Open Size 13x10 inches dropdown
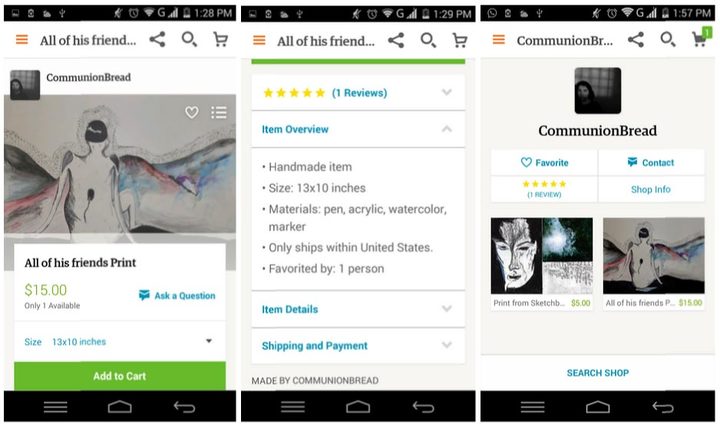The image size is (720, 424). pyautogui.click(x=119, y=341)
